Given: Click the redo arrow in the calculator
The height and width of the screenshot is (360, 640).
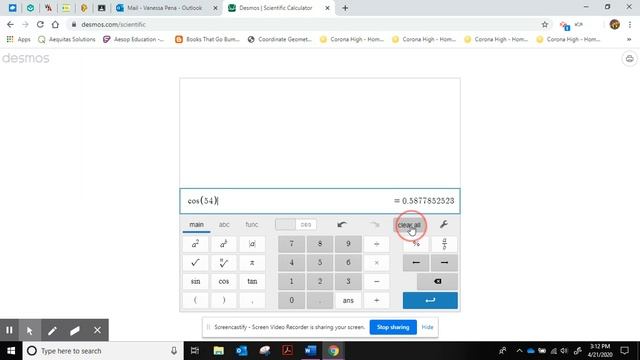Looking at the screenshot, I should pos(374,224).
